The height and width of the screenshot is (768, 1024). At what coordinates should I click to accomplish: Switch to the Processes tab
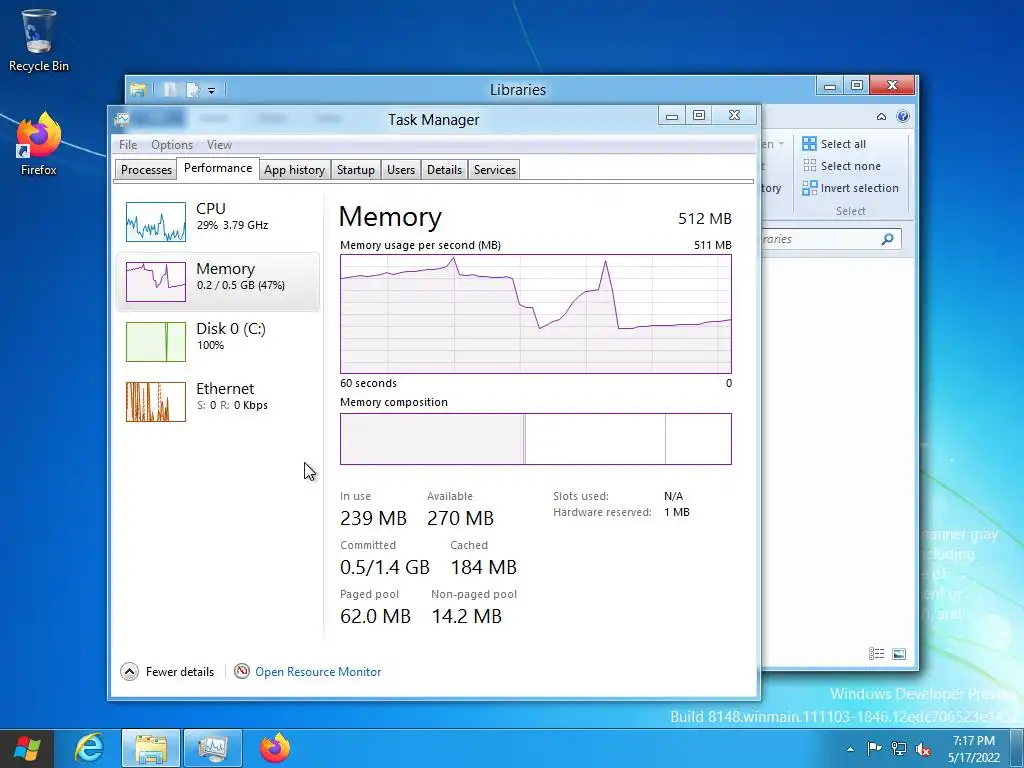pyautogui.click(x=146, y=170)
